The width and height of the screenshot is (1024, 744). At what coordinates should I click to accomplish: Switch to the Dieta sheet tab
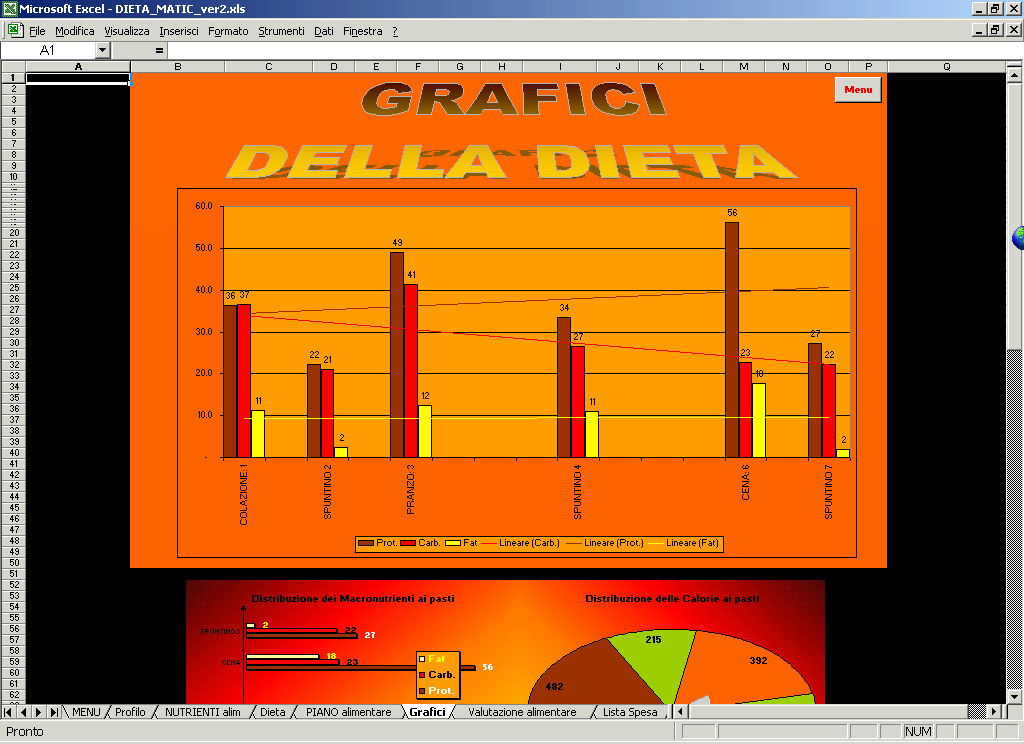[272, 712]
